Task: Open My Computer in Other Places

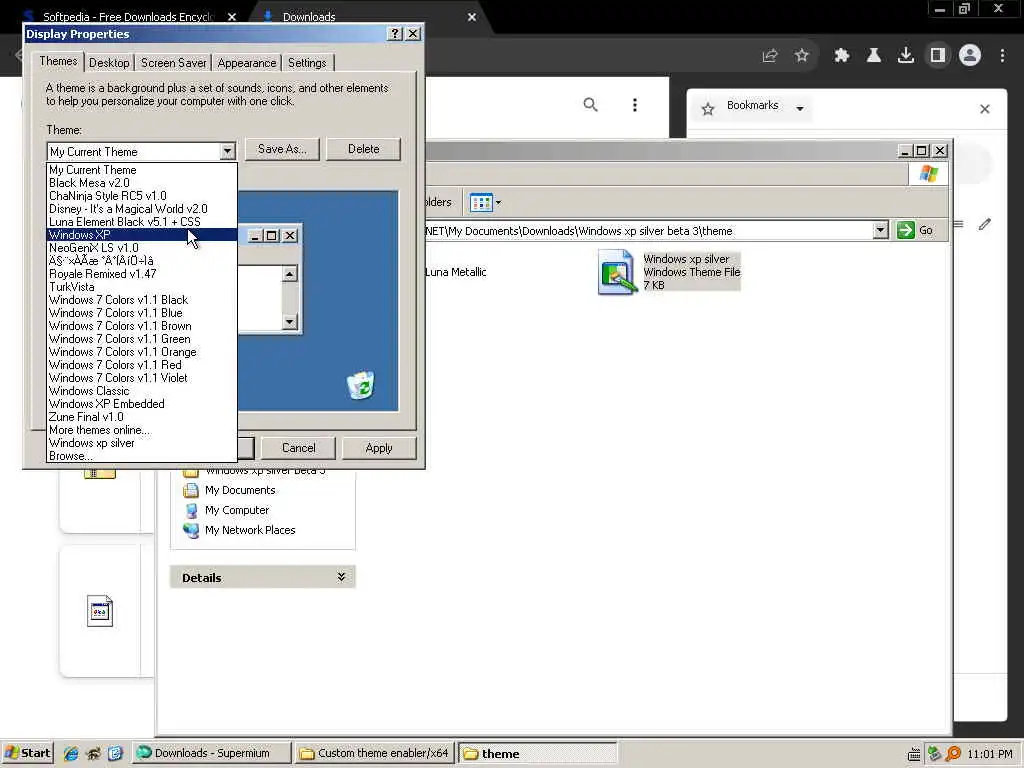Action: (236, 511)
